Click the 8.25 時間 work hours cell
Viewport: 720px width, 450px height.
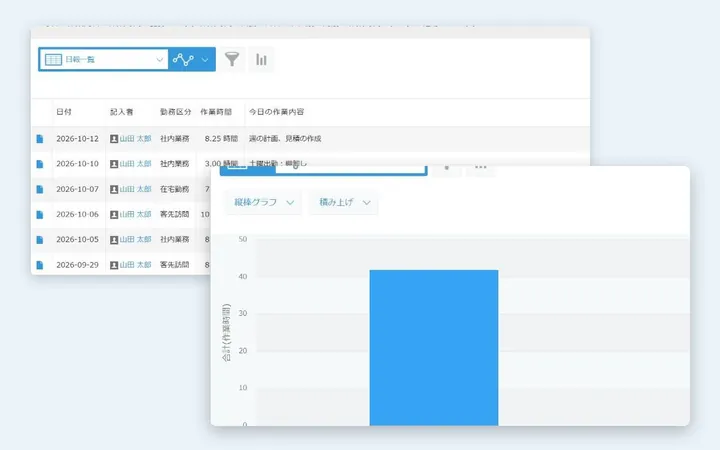pyautogui.click(x=221, y=139)
